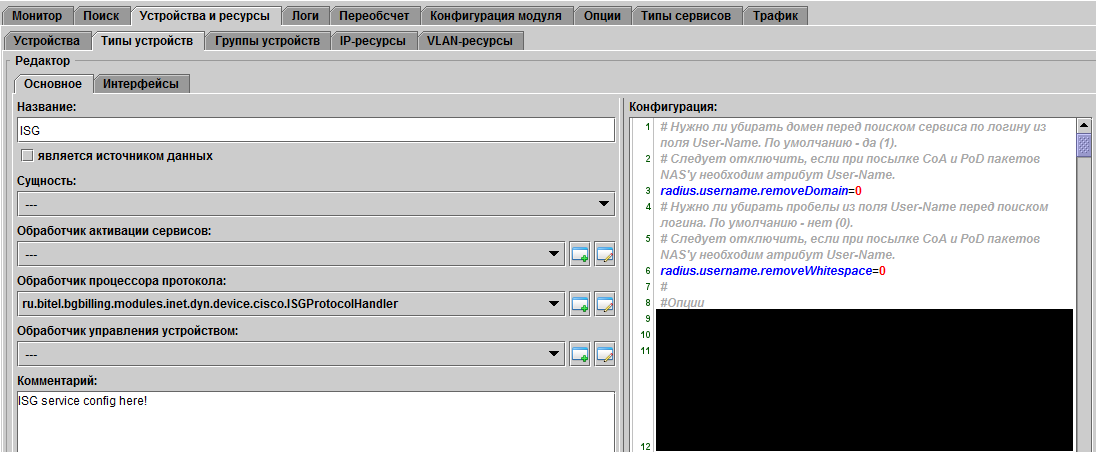The height and width of the screenshot is (452, 1096).
Task: Open Конфигурация модуля tab
Action: coord(496,15)
